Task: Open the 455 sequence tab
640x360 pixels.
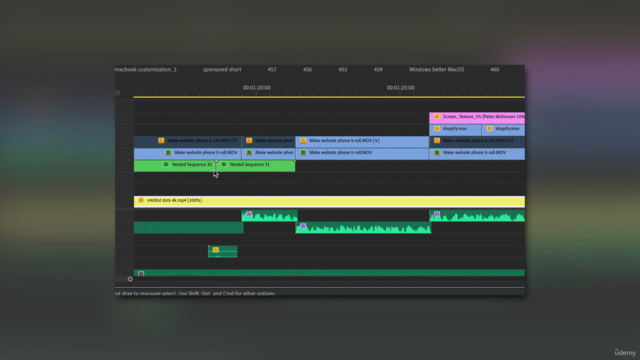Action: pos(343,69)
